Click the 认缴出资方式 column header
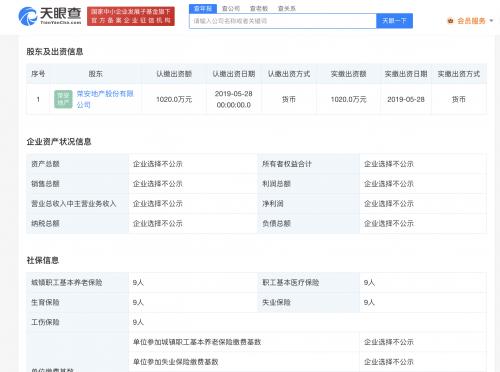The width and height of the screenshot is (500, 372). tap(289, 74)
